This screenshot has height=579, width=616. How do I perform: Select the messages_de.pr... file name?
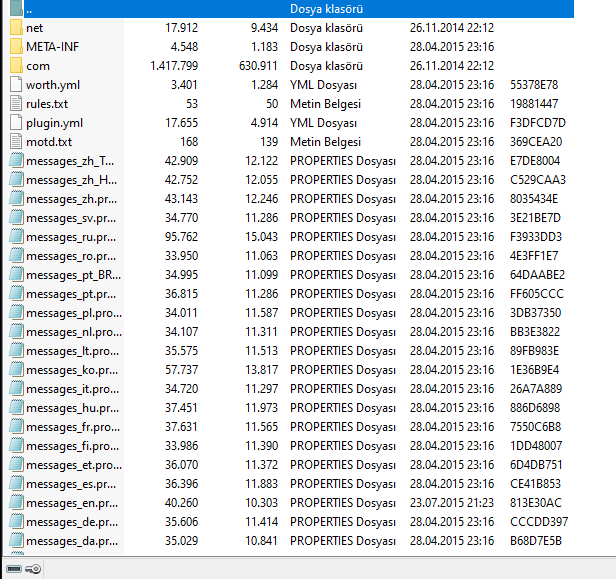(72, 522)
